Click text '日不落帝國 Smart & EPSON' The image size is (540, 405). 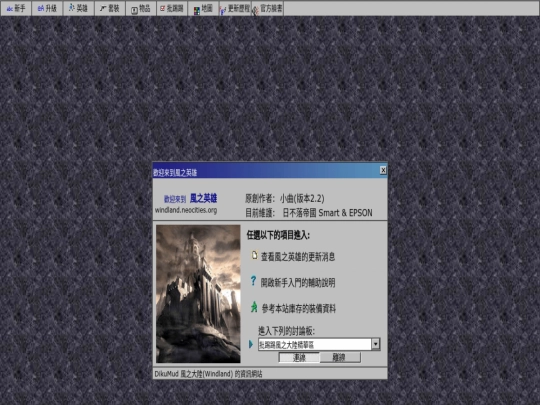click(328, 213)
